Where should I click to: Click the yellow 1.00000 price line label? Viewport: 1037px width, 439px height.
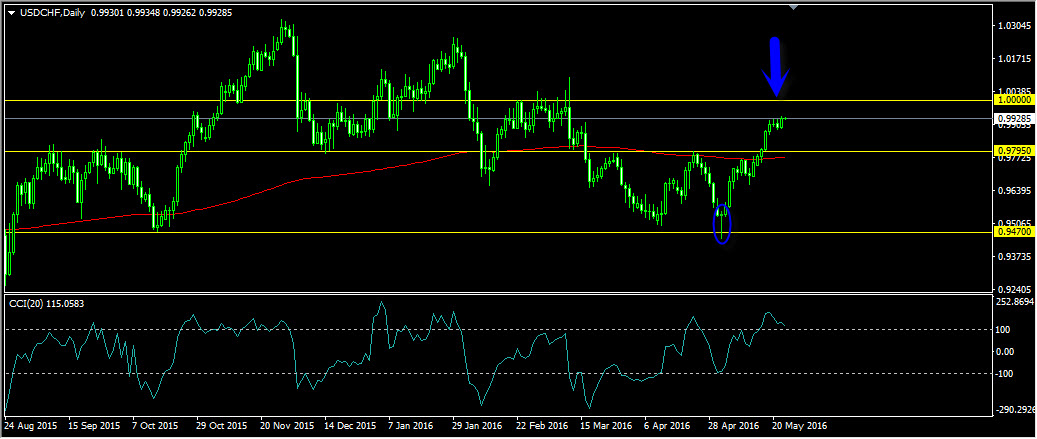click(1013, 100)
